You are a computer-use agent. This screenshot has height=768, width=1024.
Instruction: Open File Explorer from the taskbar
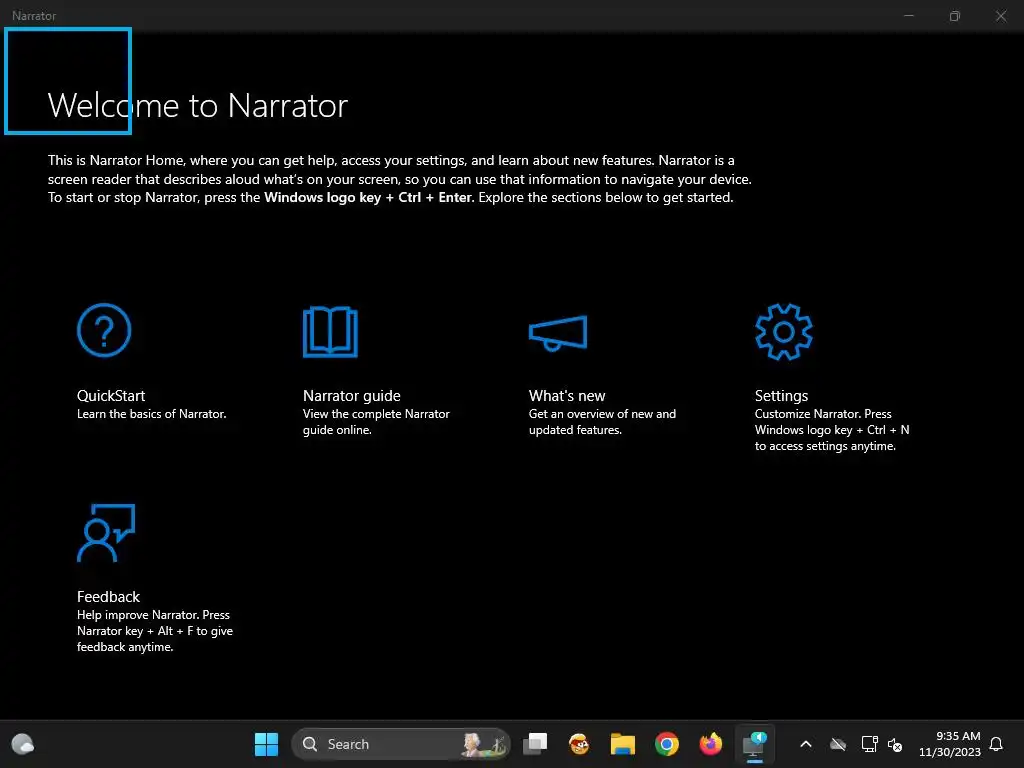point(623,744)
